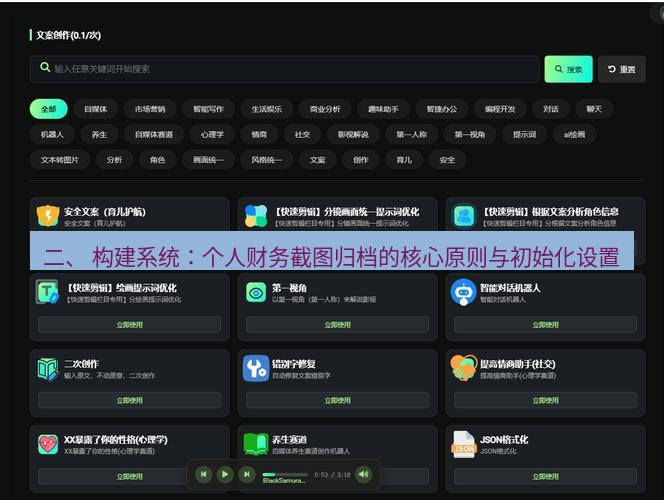This screenshot has height=500, width=664.
Task: Pick the 聊天 tag
Action: (594, 109)
